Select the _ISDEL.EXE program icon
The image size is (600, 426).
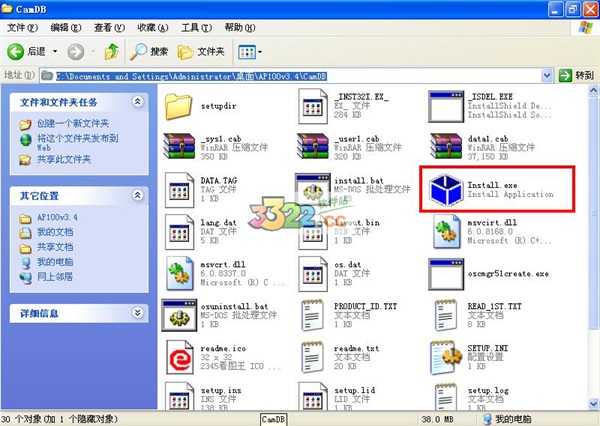pos(446,106)
